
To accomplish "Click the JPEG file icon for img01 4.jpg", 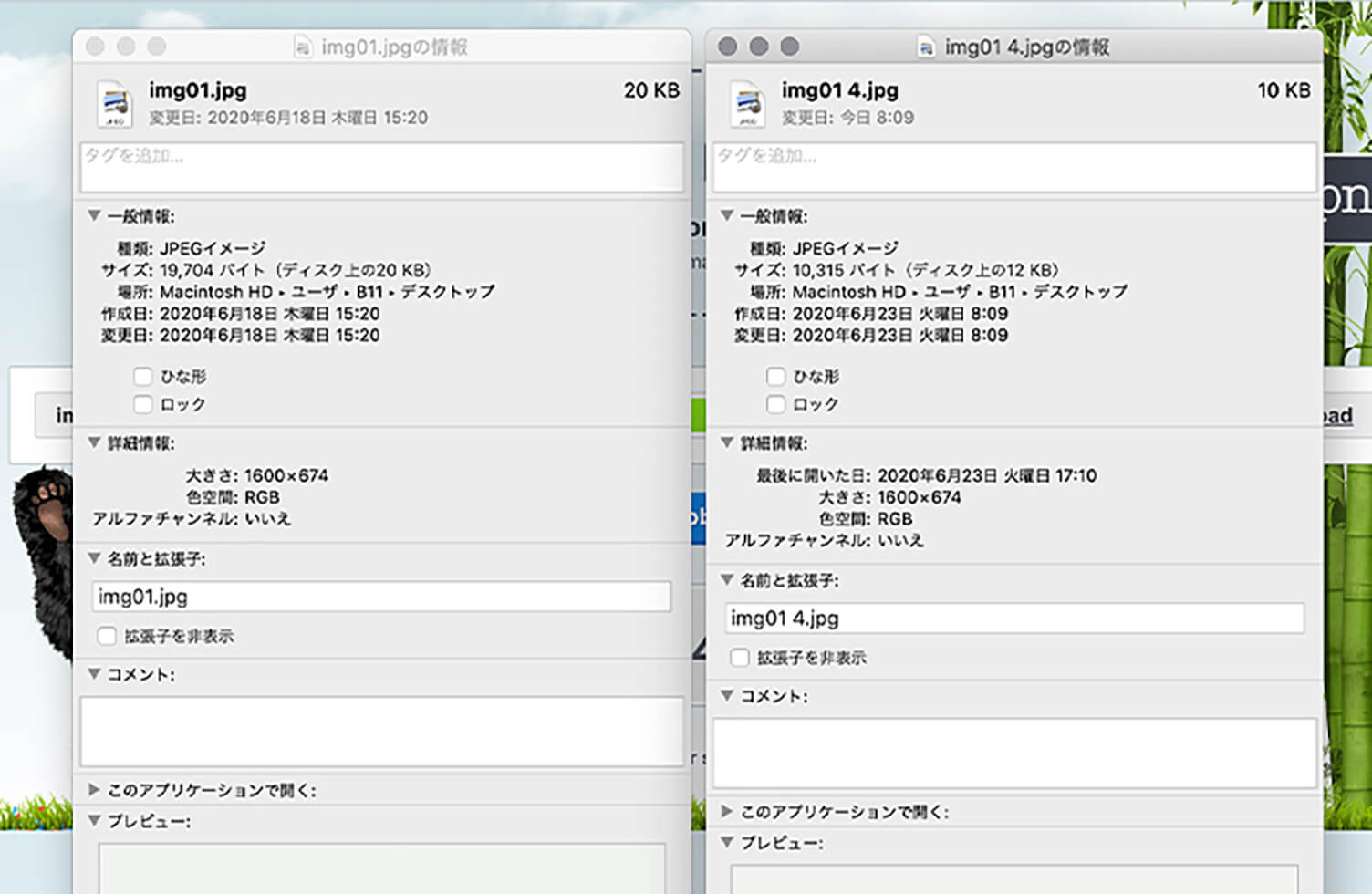I will click(746, 103).
